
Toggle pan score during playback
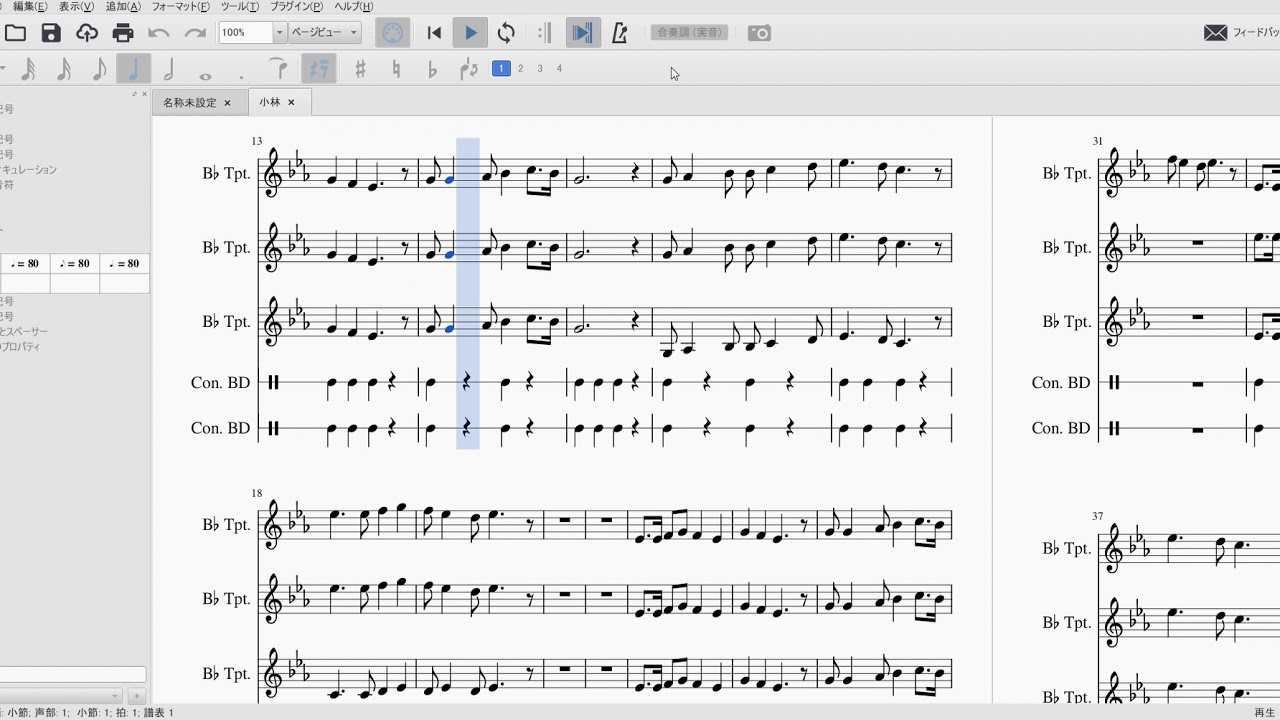[581, 33]
